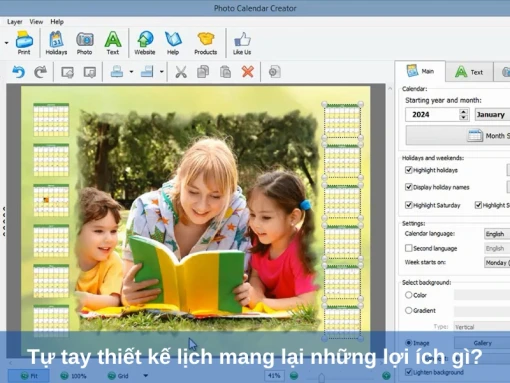The height and width of the screenshot is (383, 510).
Task: Toggle Display holiday names checkbox
Action: 409,187
